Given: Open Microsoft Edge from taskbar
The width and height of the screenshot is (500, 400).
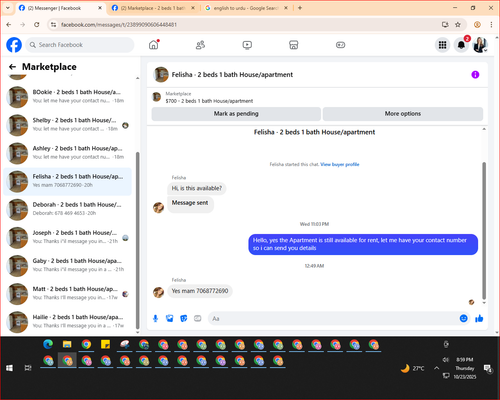Looking at the screenshot, I should point(48,344).
